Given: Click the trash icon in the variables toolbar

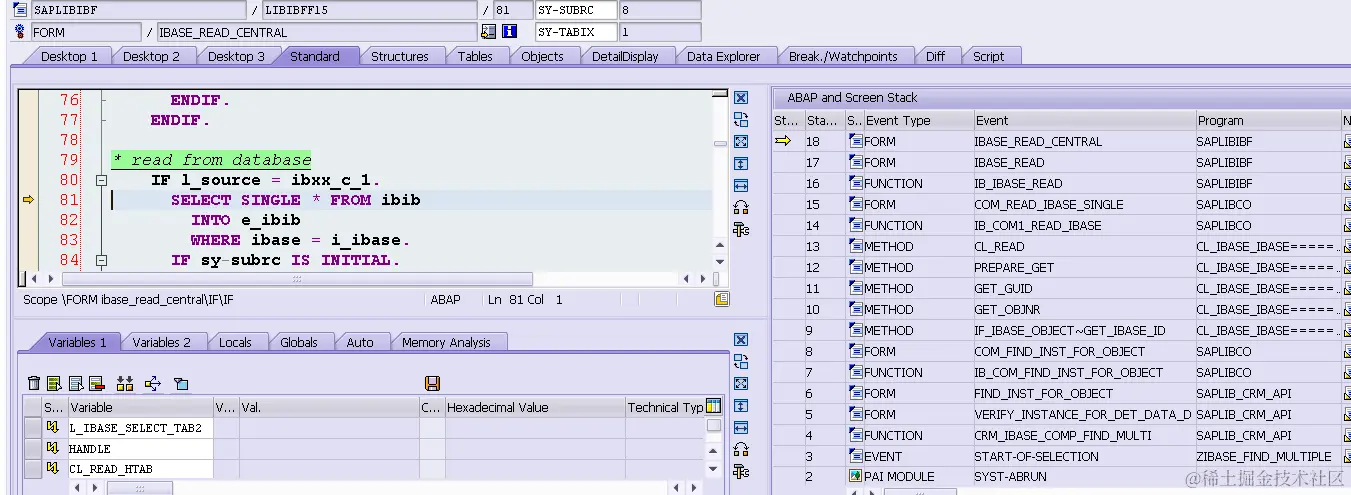Looking at the screenshot, I should coord(34,383).
